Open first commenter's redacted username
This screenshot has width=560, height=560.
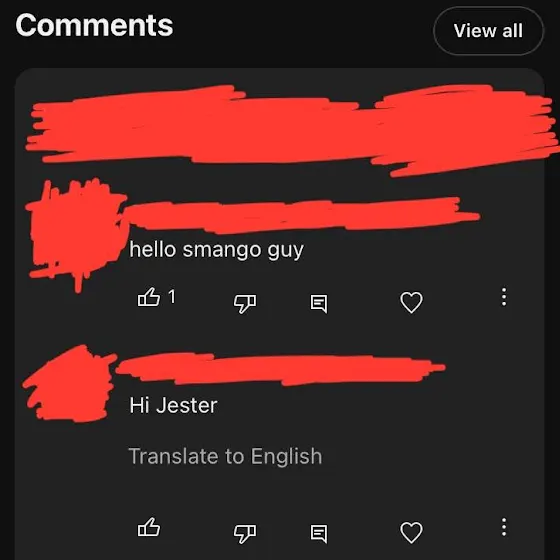pos(300,215)
